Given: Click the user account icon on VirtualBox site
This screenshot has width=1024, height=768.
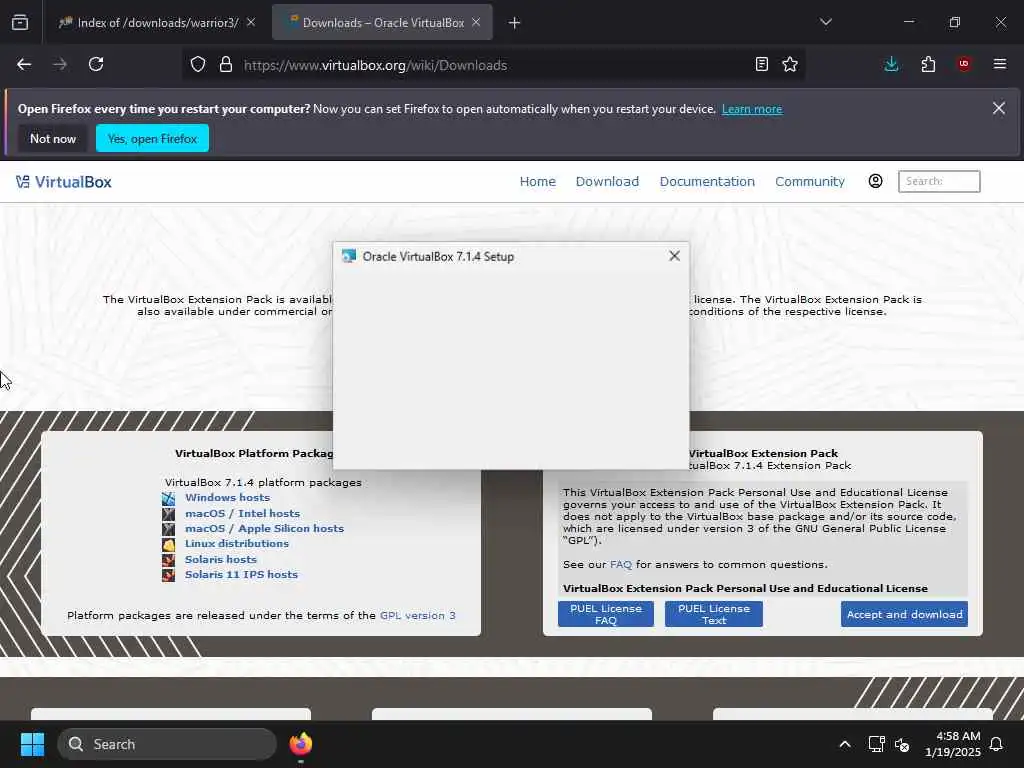Looking at the screenshot, I should pos(876,181).
